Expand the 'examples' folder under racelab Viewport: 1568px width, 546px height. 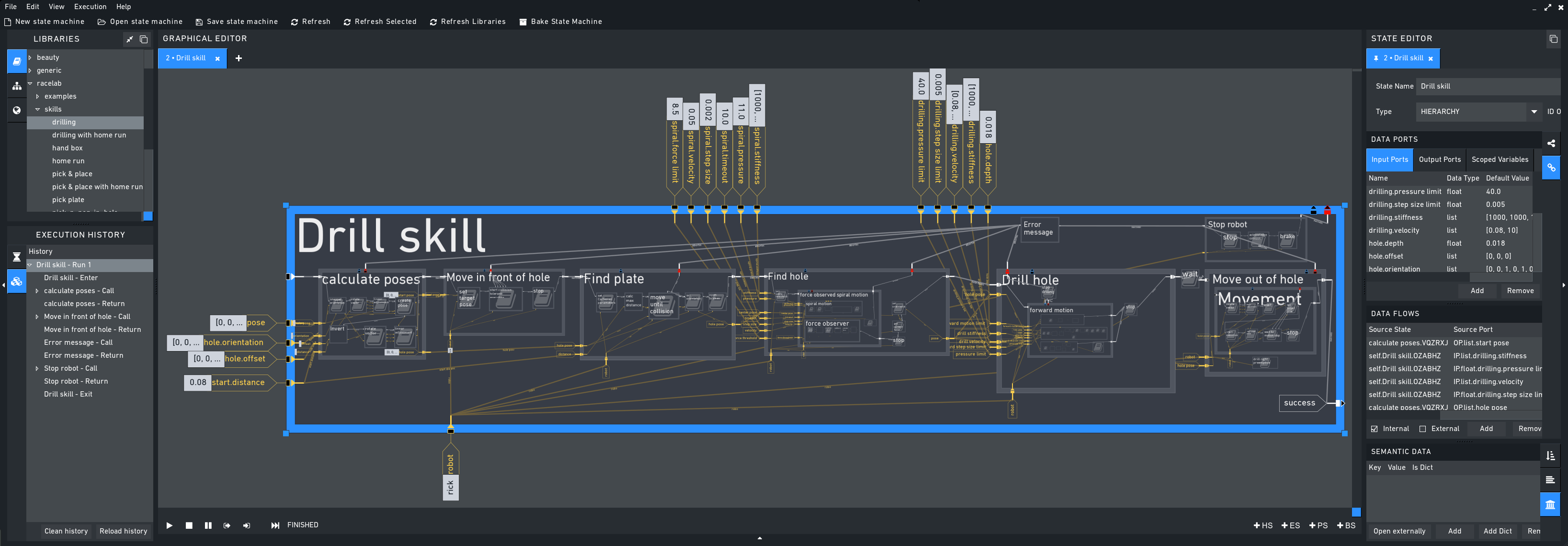pyautogui.click(x=38, y=96)
